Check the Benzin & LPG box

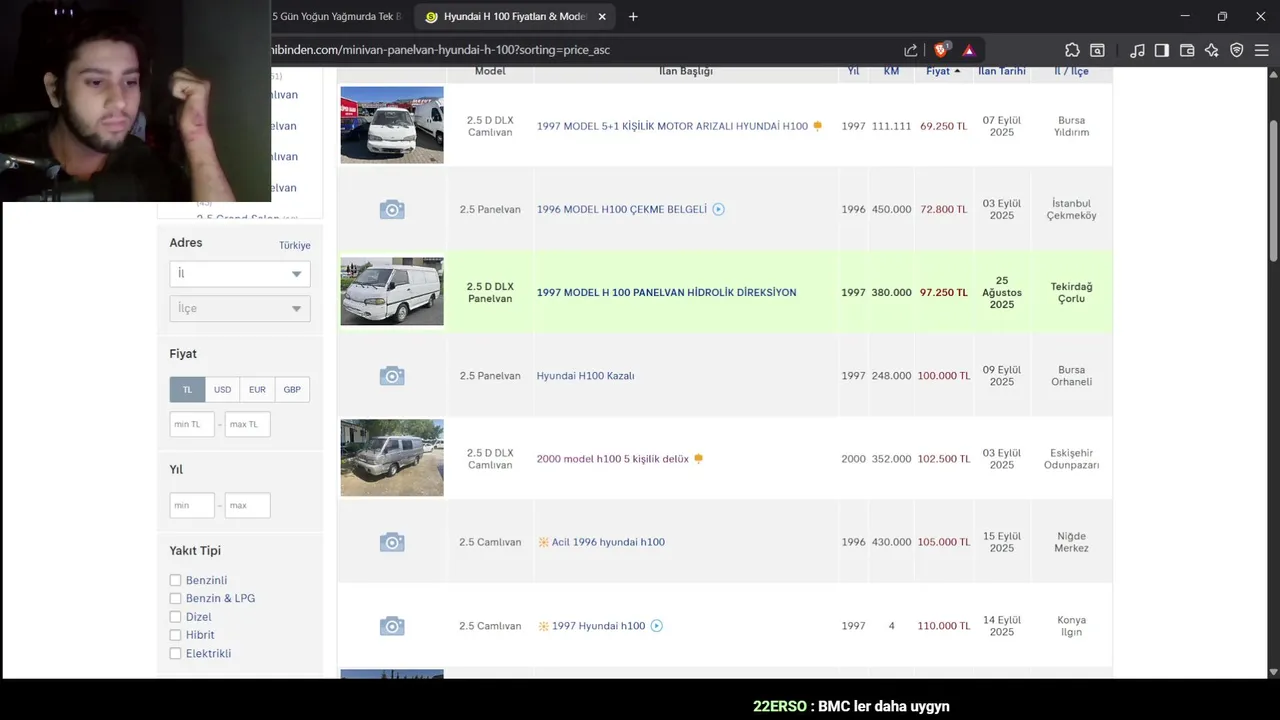pos(175,598)
